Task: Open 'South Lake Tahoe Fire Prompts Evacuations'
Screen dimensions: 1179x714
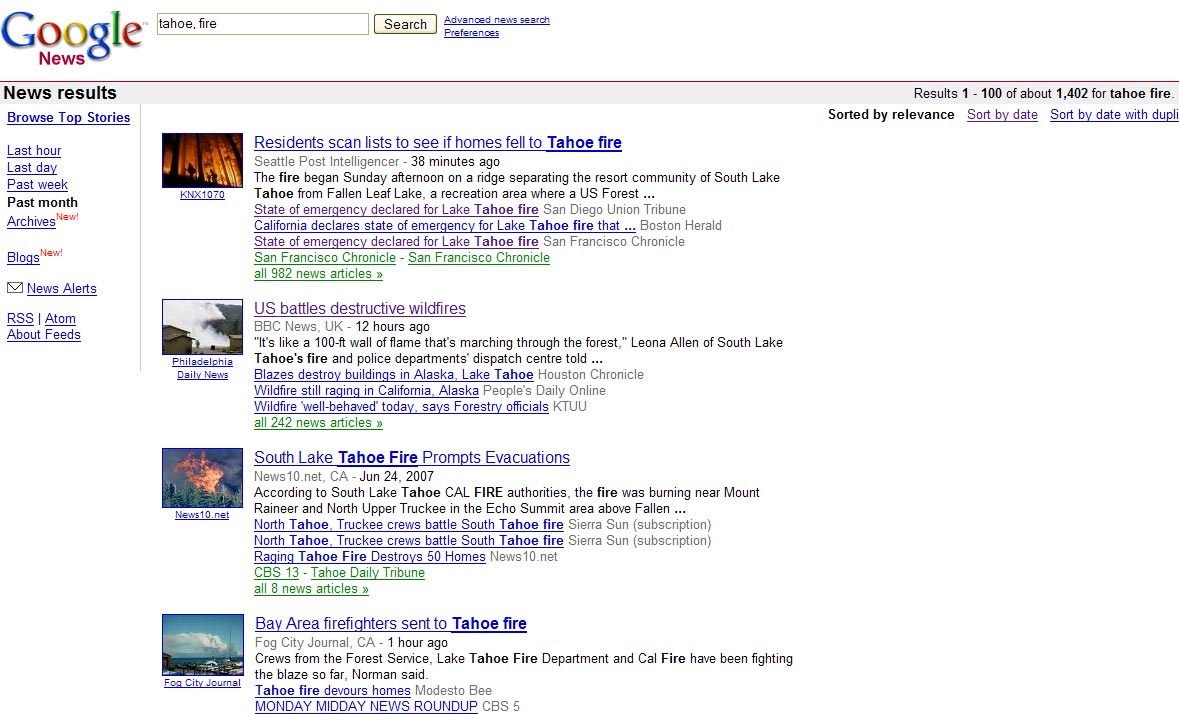Action: tap(412, 458)
